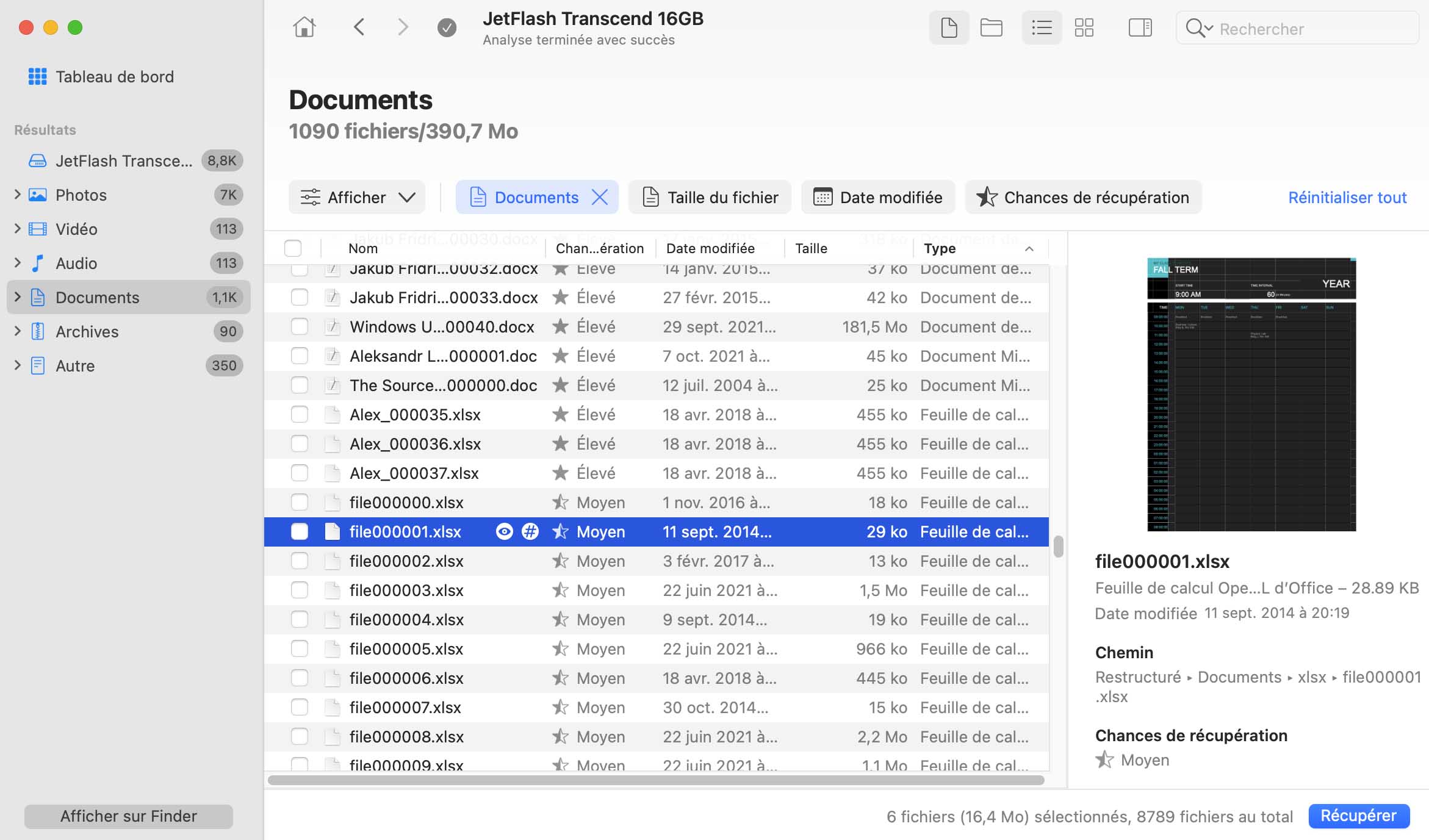Select the list view icon
The height and width of the screenshot is (840, 1429).
pyautogui.click(x=1041, y=27)
